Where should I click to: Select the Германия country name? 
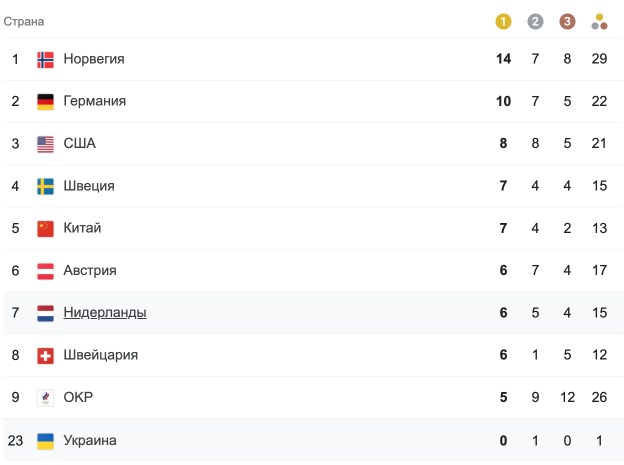94,101
